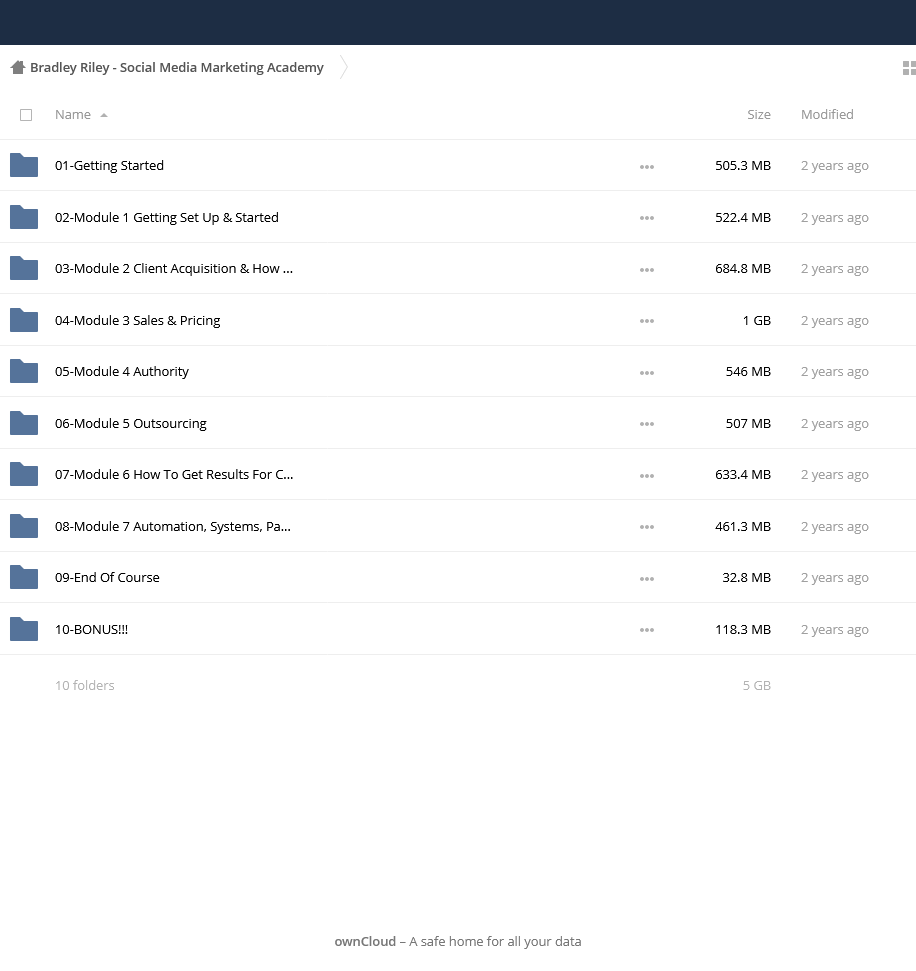Click folder icon for 06-Module 5 Outsourcing
Image resolution: width=916 pixels, height=971 pixels.
(x=24, y=423)
